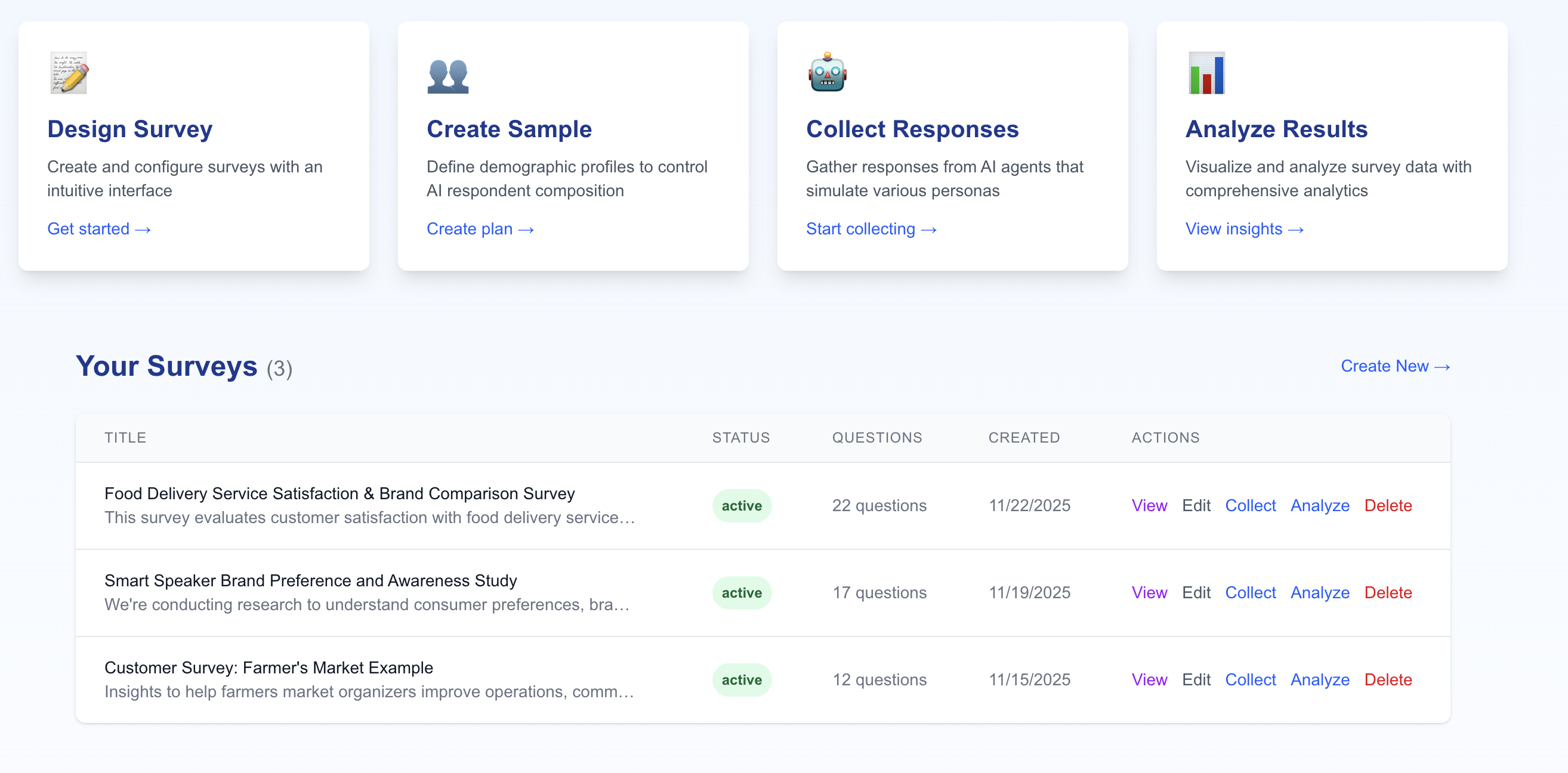This screenshot has height=773, width=1568.
Task: Click View insights on Analyze Results card
Action: 1243,229
